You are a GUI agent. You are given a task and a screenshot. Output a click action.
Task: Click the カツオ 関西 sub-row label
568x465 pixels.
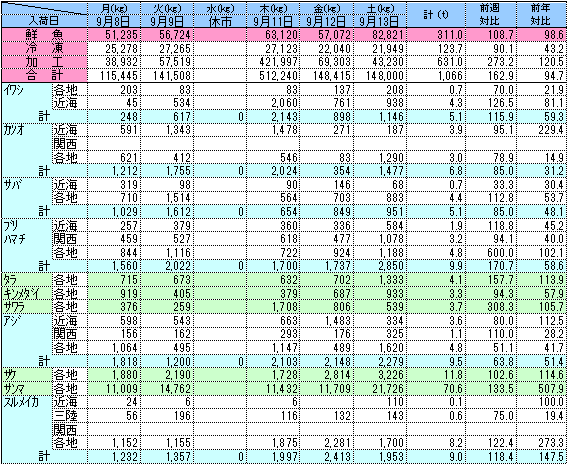coord(65,144)
